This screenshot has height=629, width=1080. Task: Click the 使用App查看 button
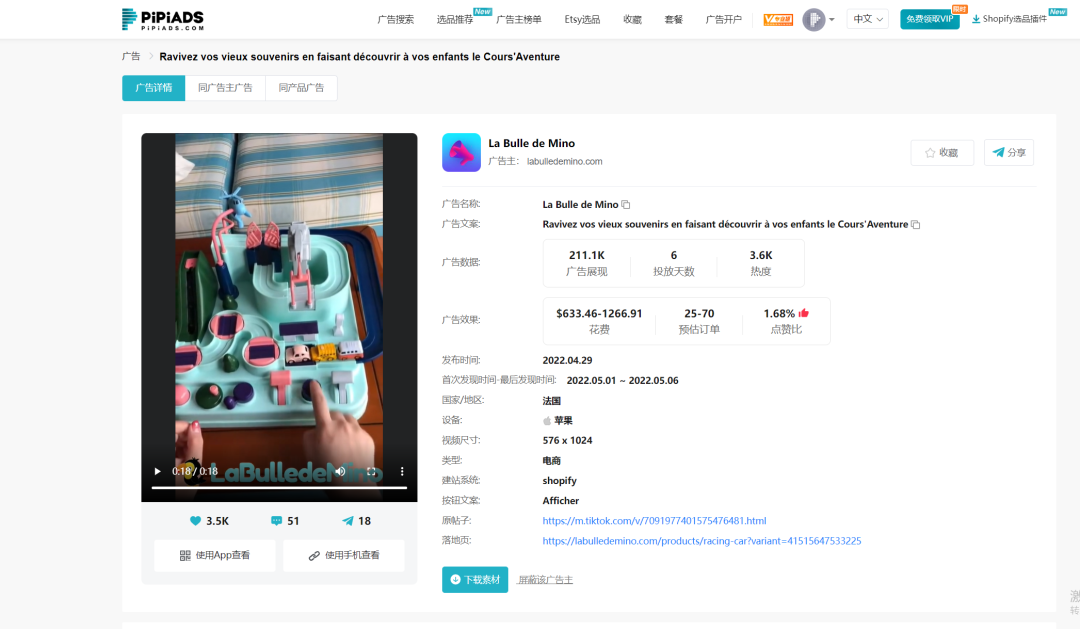pos(215,555)
